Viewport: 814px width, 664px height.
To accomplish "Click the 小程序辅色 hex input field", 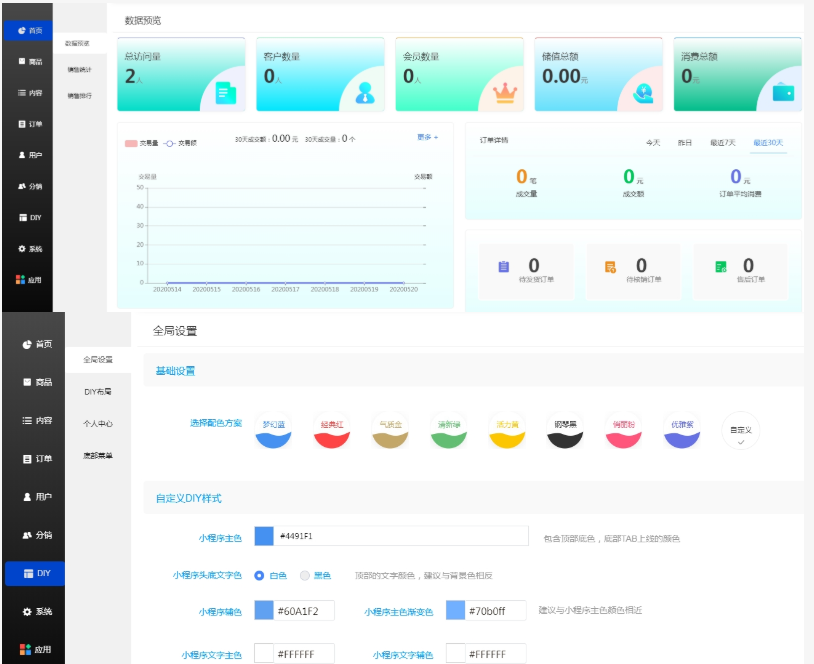I will [304, 610].
